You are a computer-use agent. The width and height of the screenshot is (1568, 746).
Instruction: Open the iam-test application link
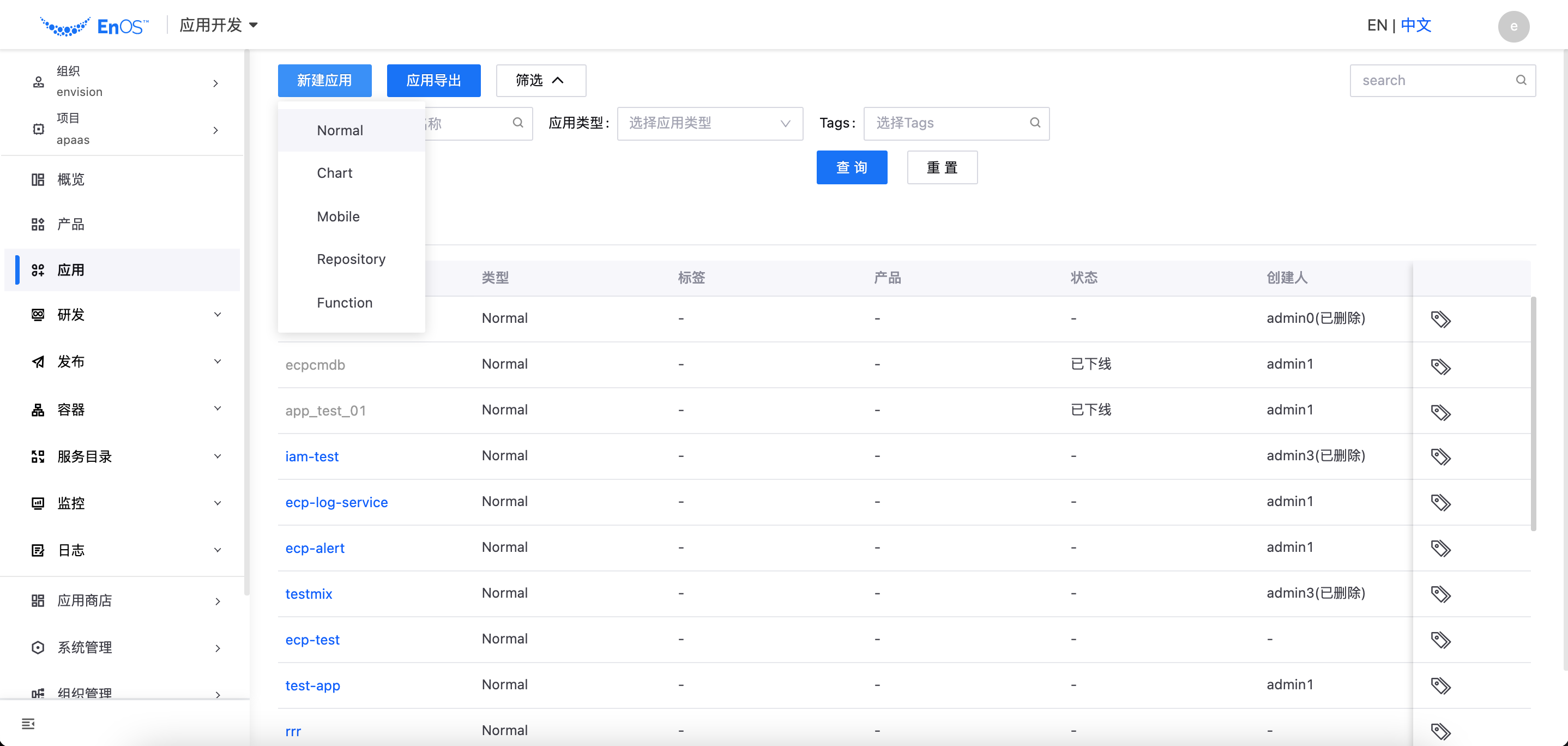[x=312, y=456]
